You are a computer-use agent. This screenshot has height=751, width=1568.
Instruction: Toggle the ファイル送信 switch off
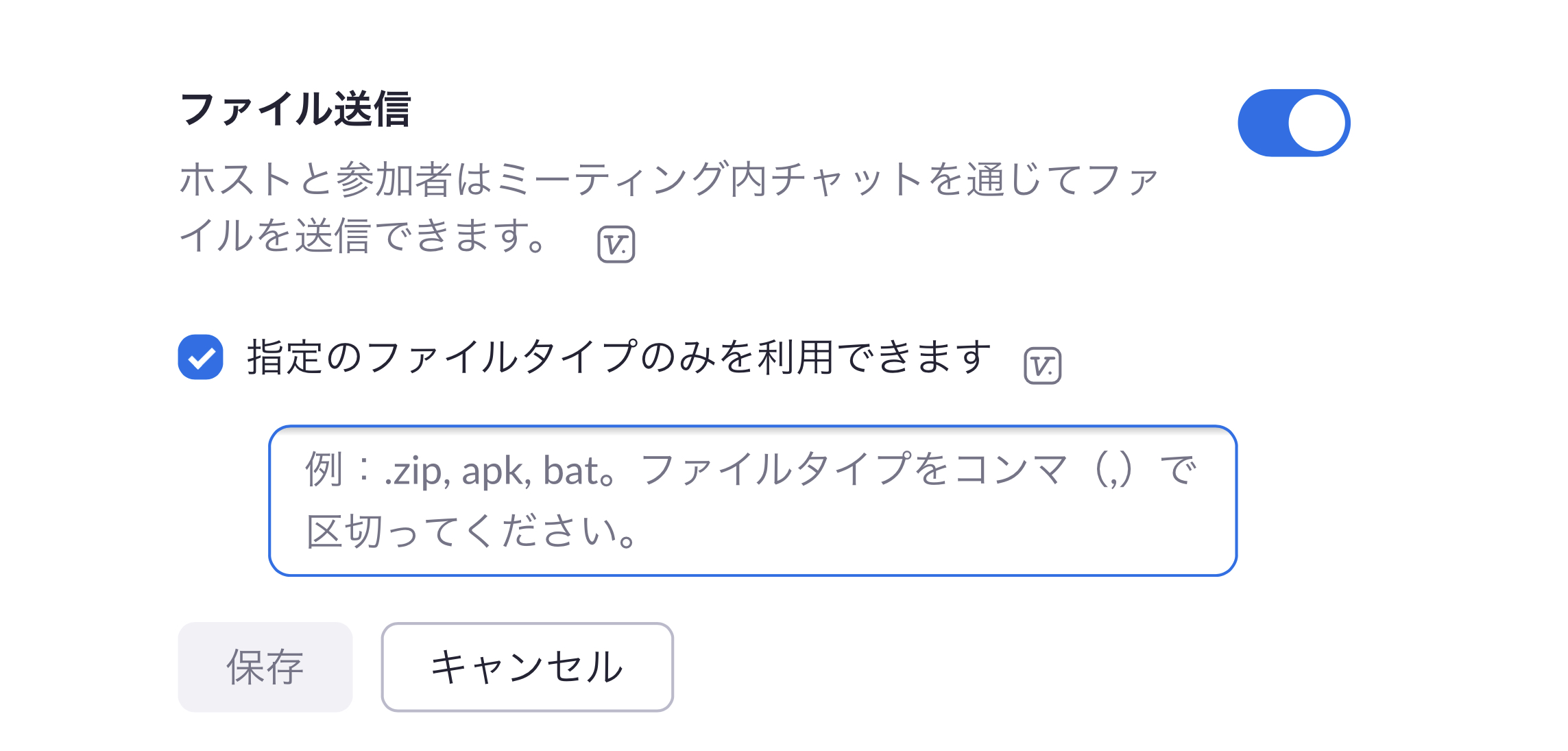click(1293, 123)
